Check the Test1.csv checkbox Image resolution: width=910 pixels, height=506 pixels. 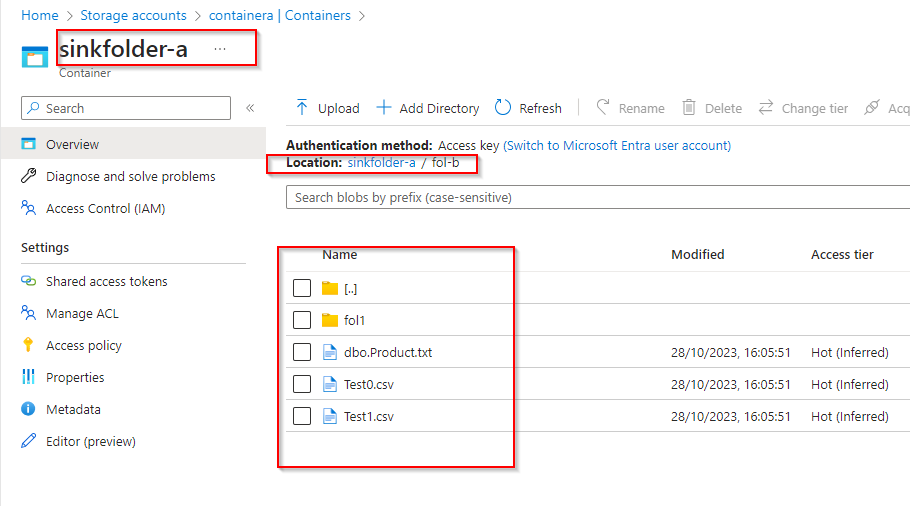[x=302, y=416]
